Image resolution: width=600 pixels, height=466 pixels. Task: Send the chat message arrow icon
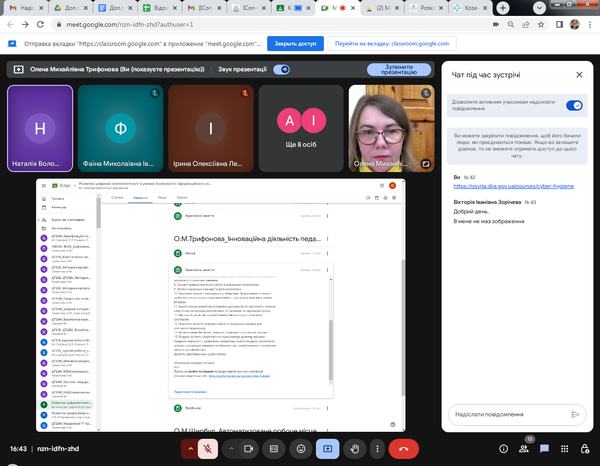574,413
